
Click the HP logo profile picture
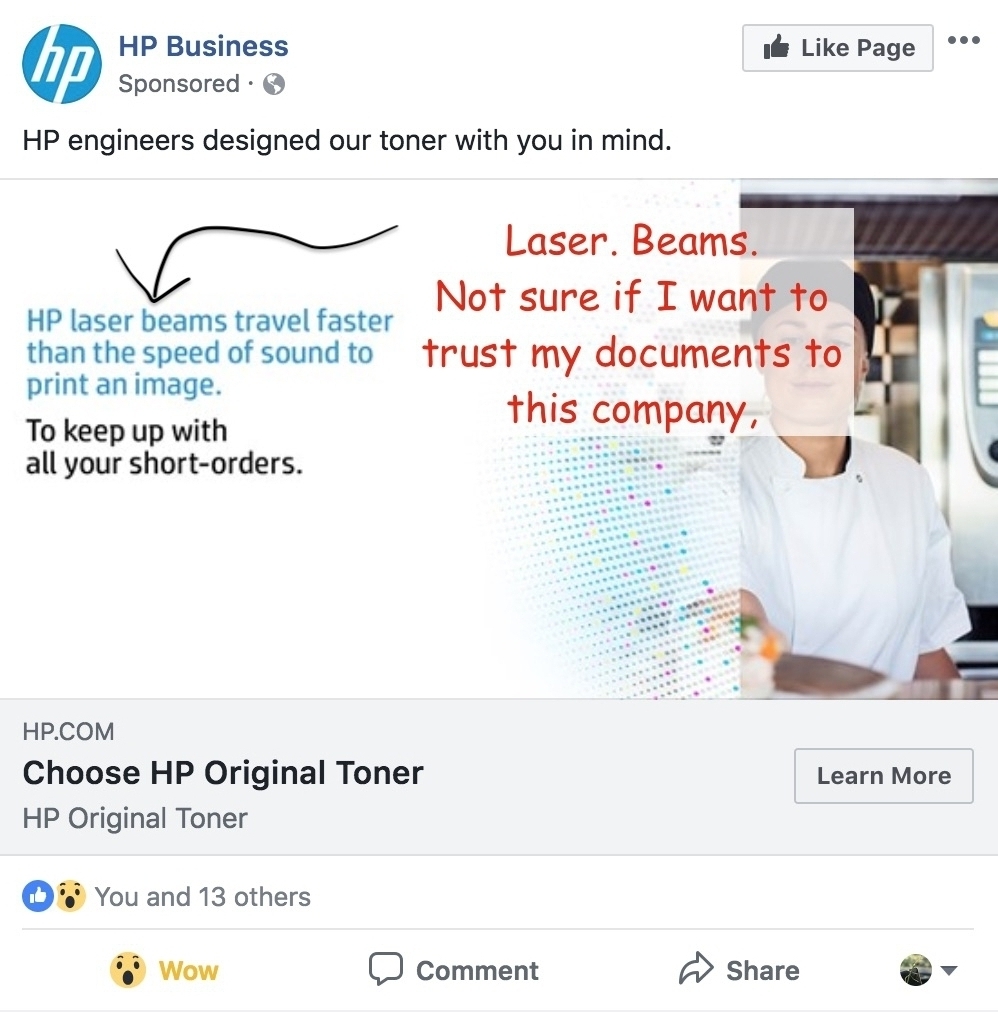(62, 64)
